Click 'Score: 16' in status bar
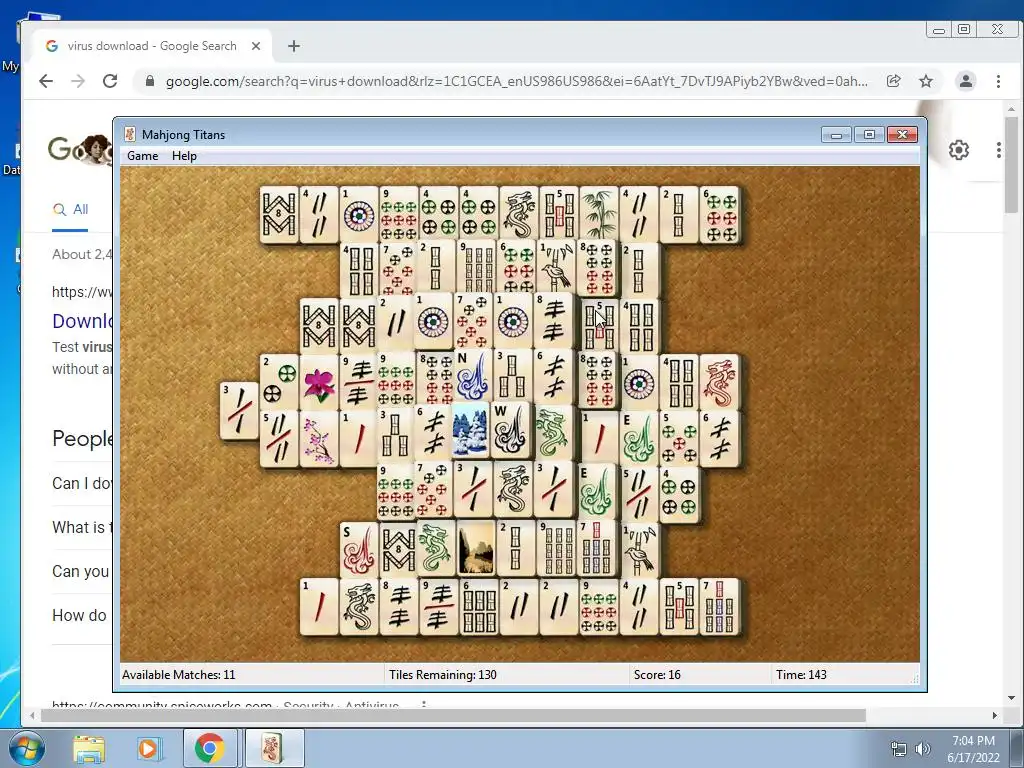Screen dimensions: 1024x768 coord(657,675)
